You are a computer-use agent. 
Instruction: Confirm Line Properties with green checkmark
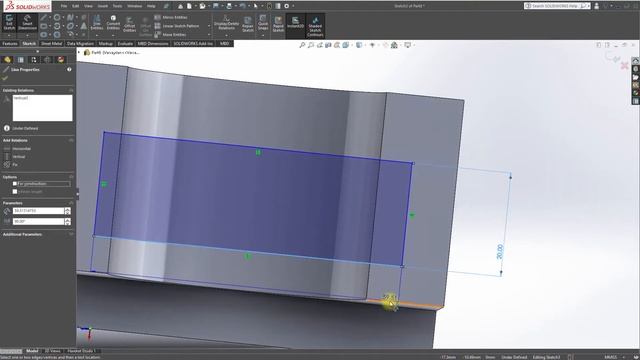pyautogui.click(x=5, y=78)
